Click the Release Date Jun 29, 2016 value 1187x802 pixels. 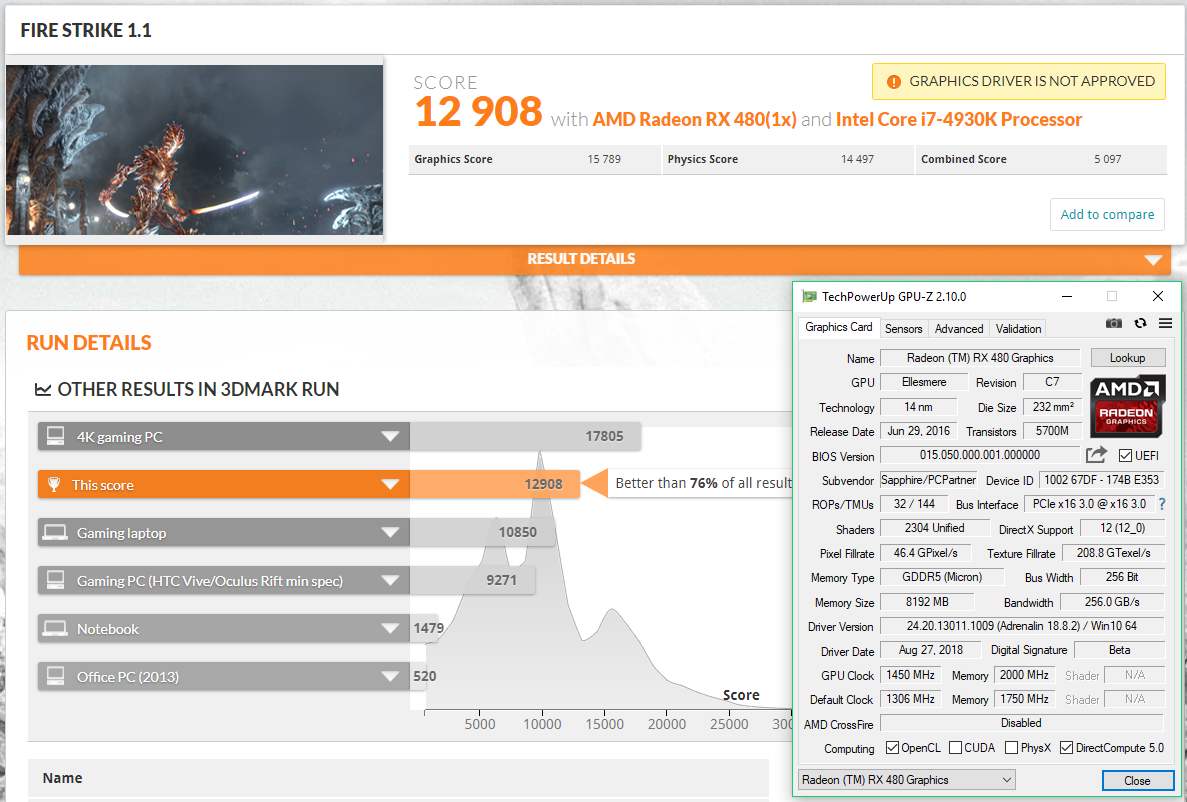tap(918, 431)
